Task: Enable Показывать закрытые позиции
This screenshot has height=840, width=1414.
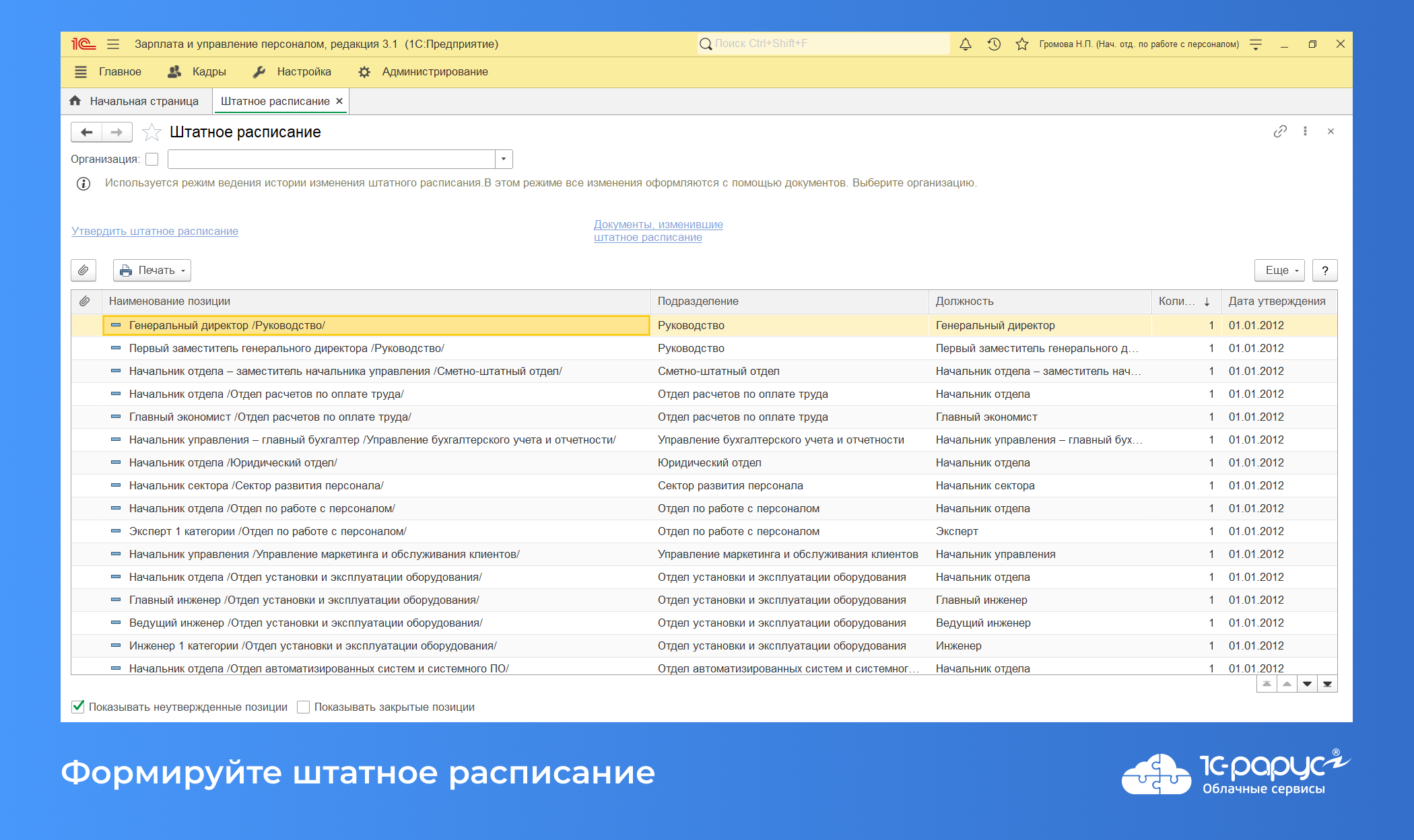Action: pos(303,707)
